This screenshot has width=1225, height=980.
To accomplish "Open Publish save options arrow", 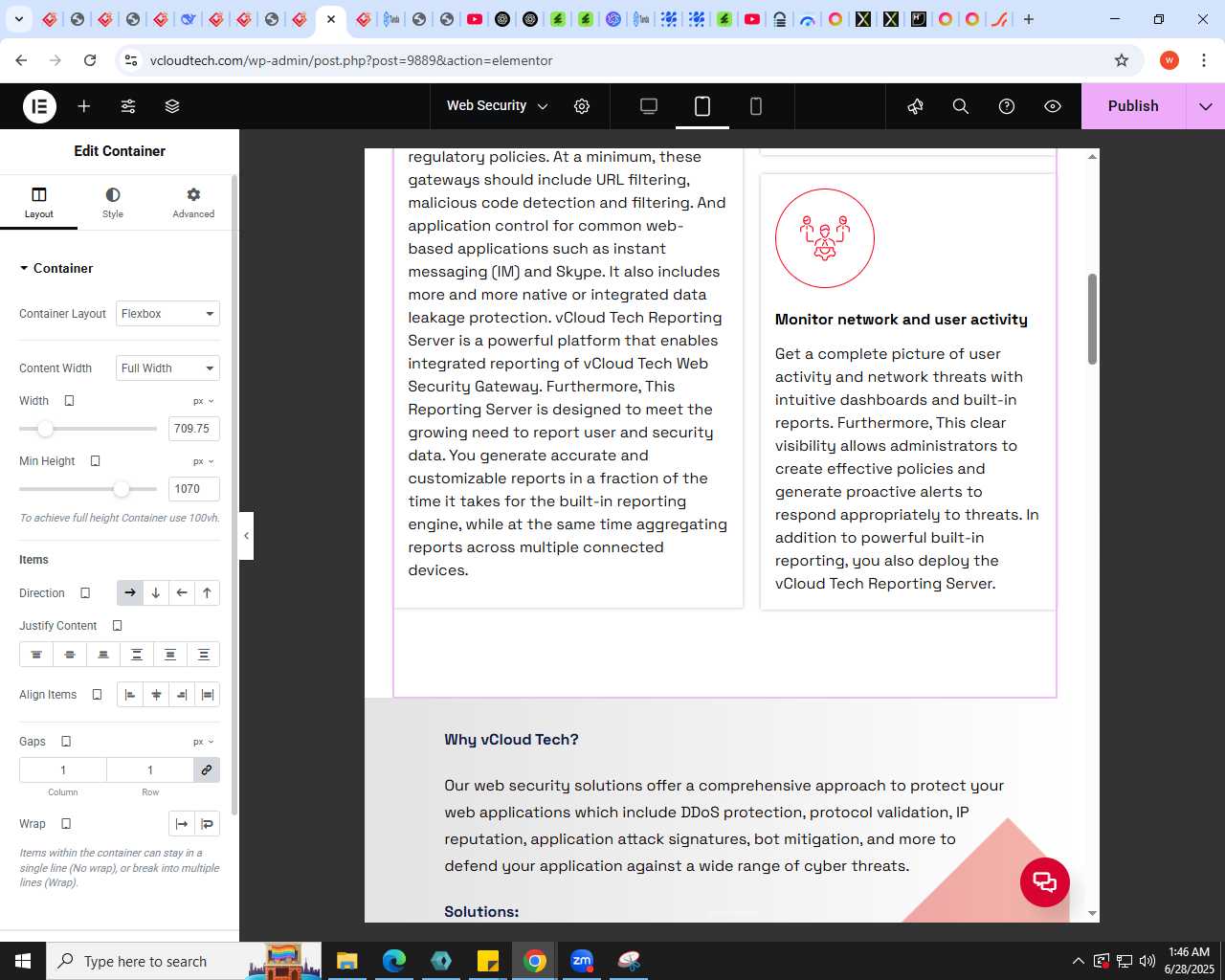I will click(1206, 106).
